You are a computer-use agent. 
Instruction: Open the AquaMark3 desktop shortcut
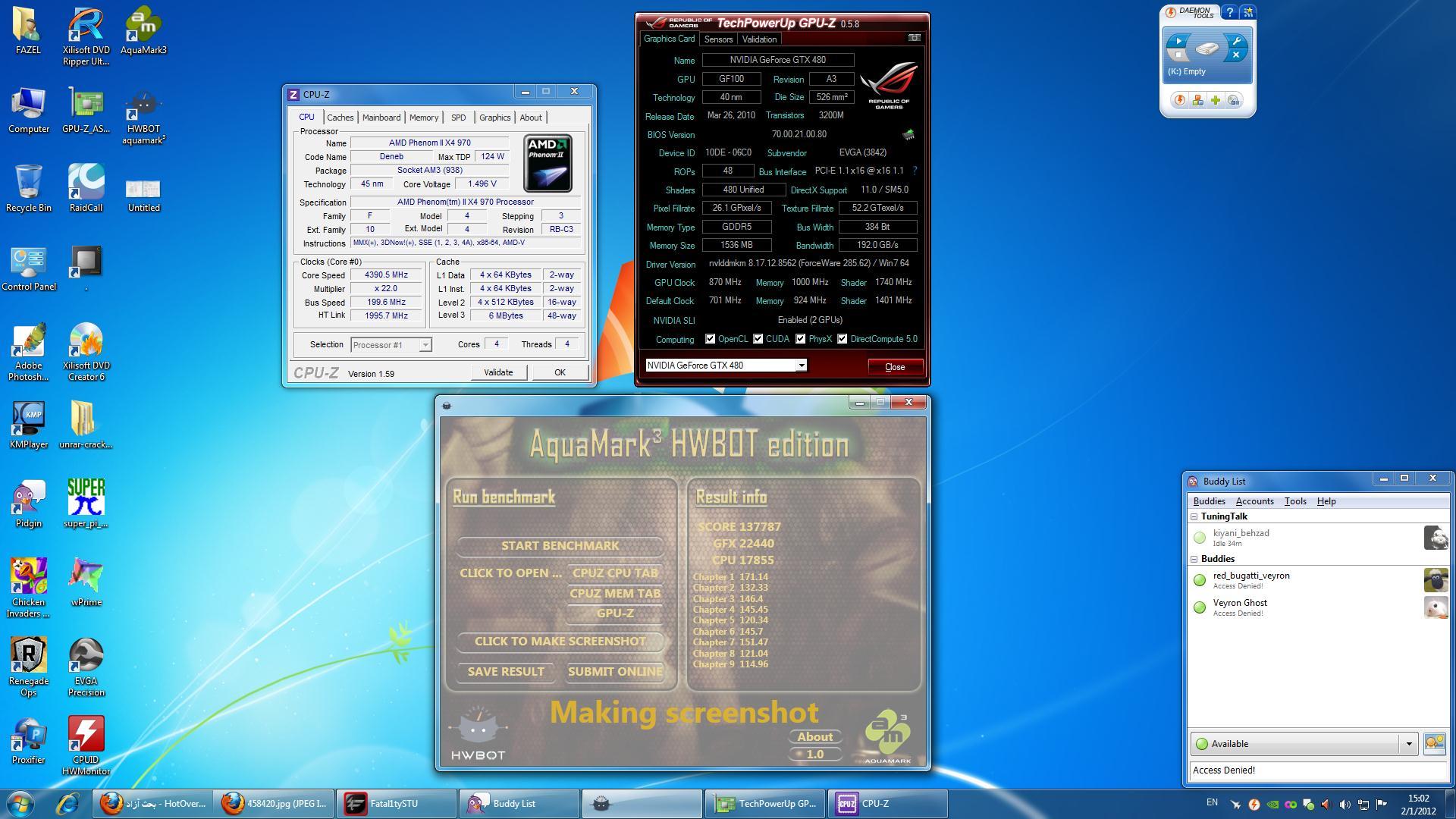[143, 31]
